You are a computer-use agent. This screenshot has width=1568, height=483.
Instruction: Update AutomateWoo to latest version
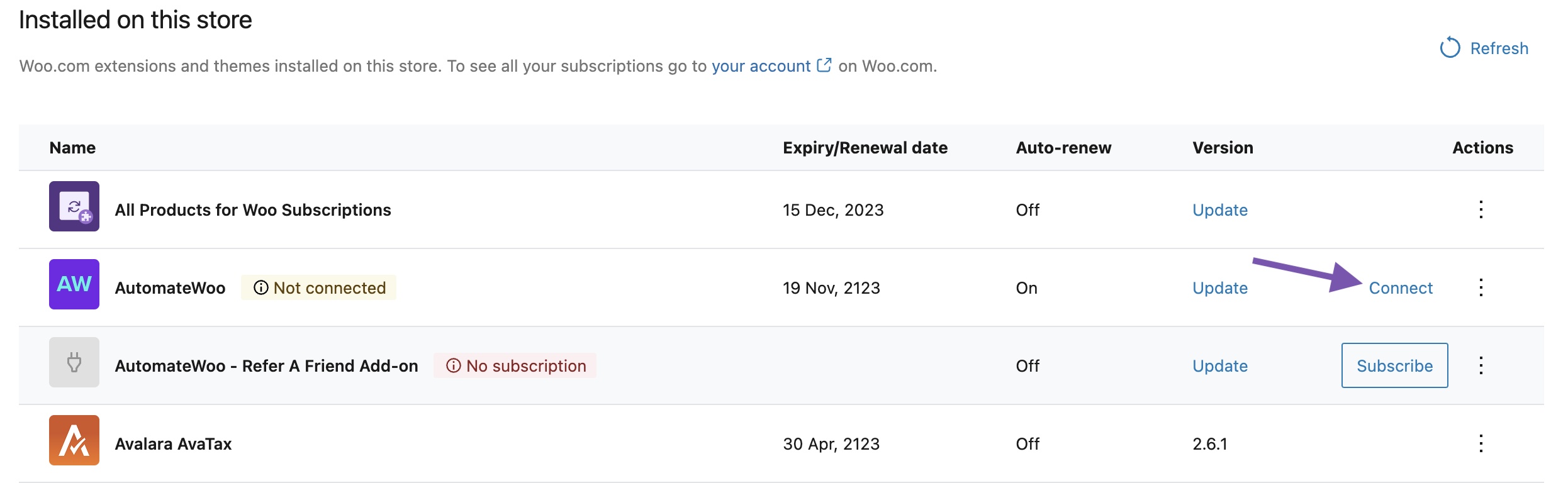pos(1219,287)
